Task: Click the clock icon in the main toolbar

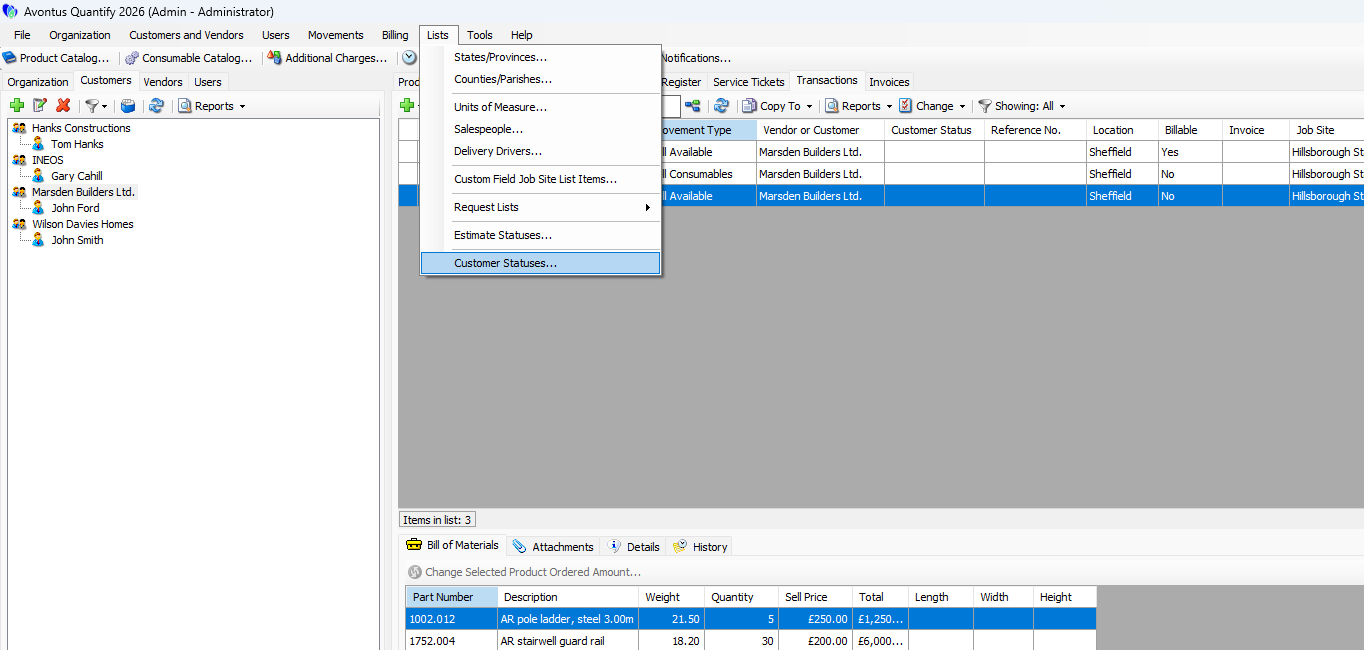Action: coord(409,58)
